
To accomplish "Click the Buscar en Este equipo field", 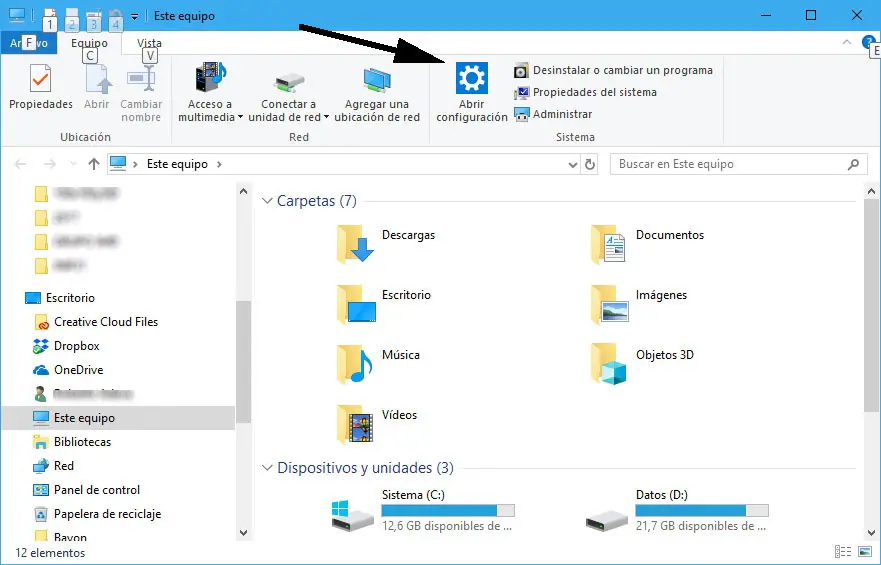I will point(738,164).
